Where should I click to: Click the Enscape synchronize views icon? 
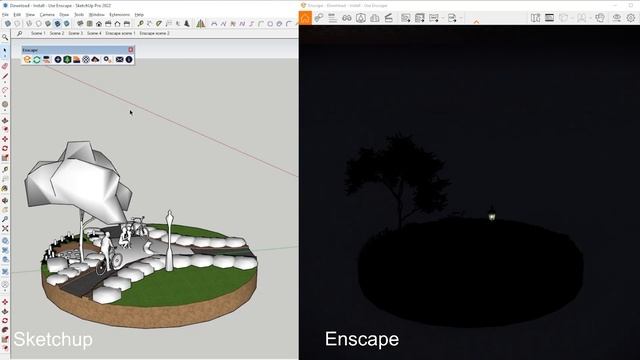tap(47, 60)
